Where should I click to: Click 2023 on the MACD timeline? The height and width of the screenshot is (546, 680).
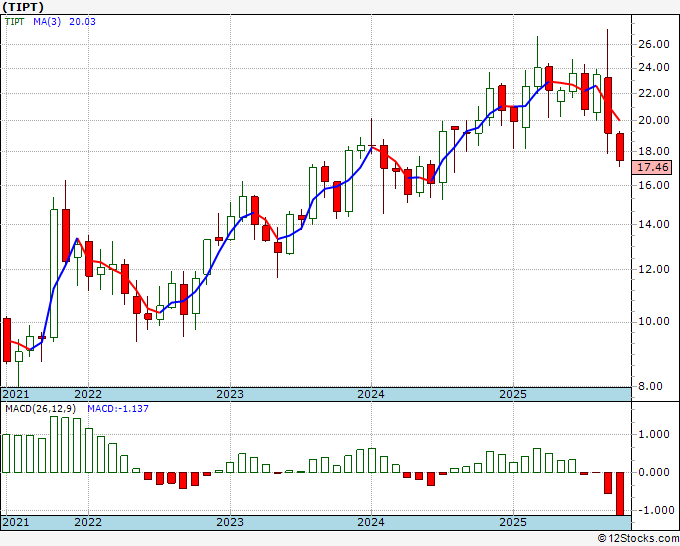point(230,522)
